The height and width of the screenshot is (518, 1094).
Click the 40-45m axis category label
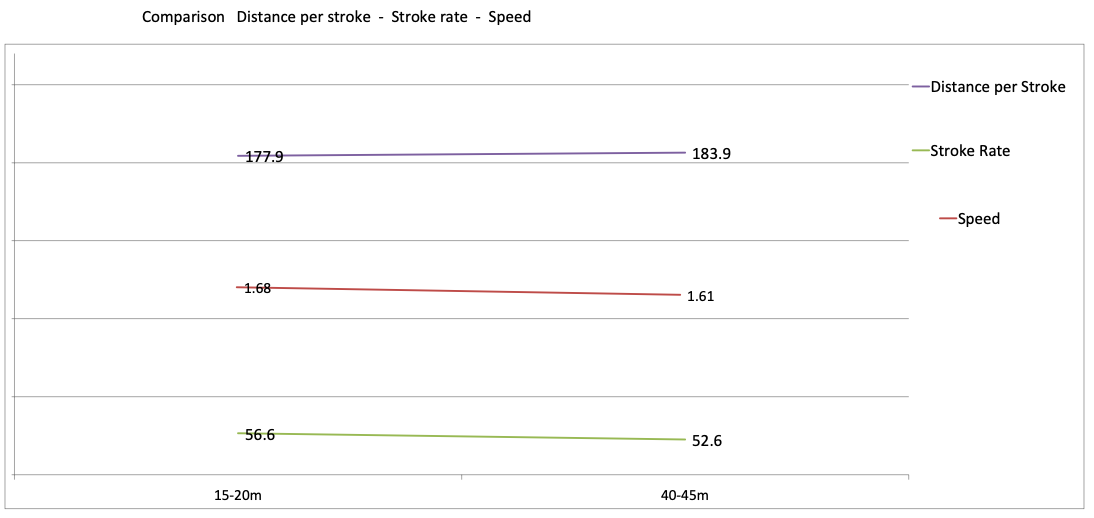click(685, 495)
